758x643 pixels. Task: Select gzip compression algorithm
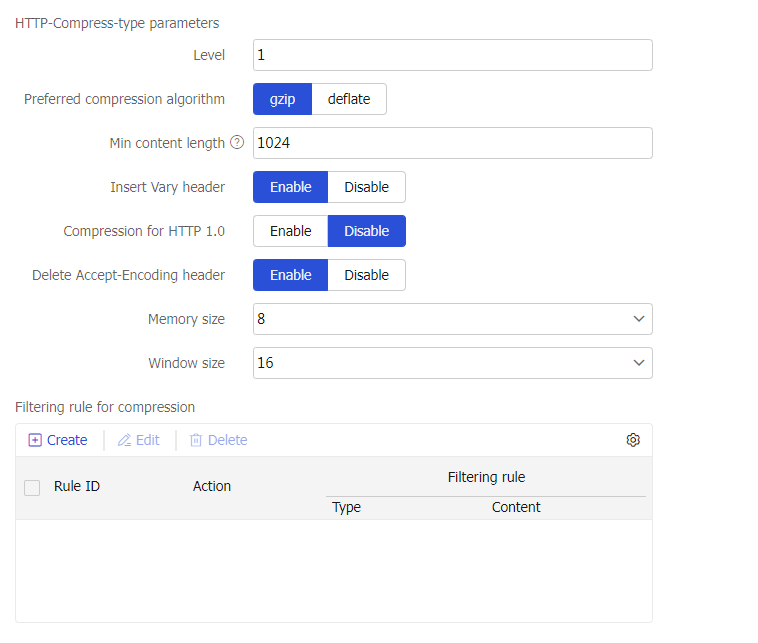(x=282, y=99)
